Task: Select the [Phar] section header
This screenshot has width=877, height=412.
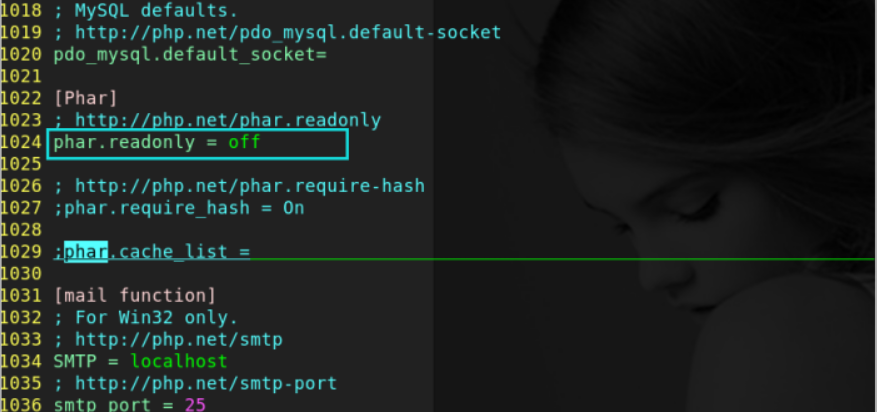Action: point(86,99)
